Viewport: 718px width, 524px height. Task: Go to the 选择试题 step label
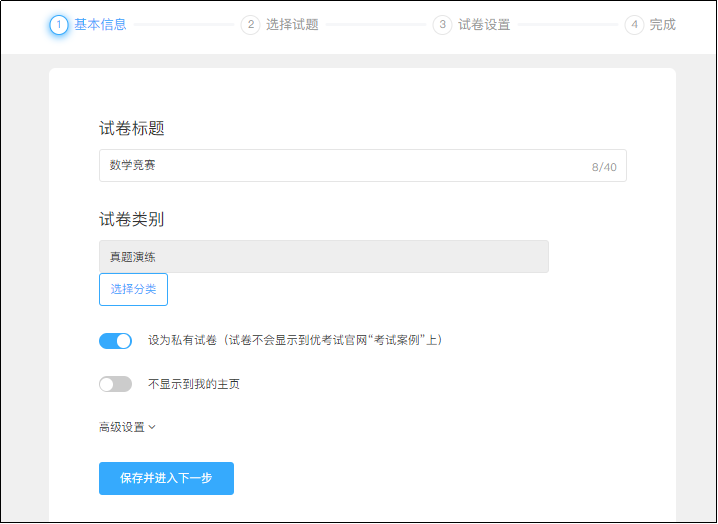point(292,25)
